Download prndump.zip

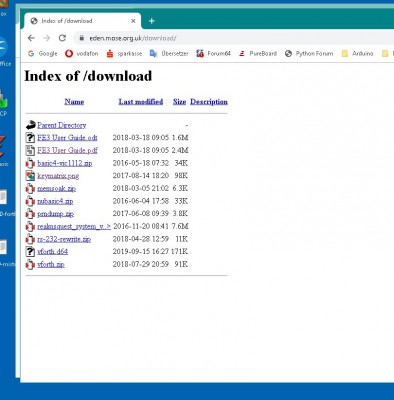55,214
